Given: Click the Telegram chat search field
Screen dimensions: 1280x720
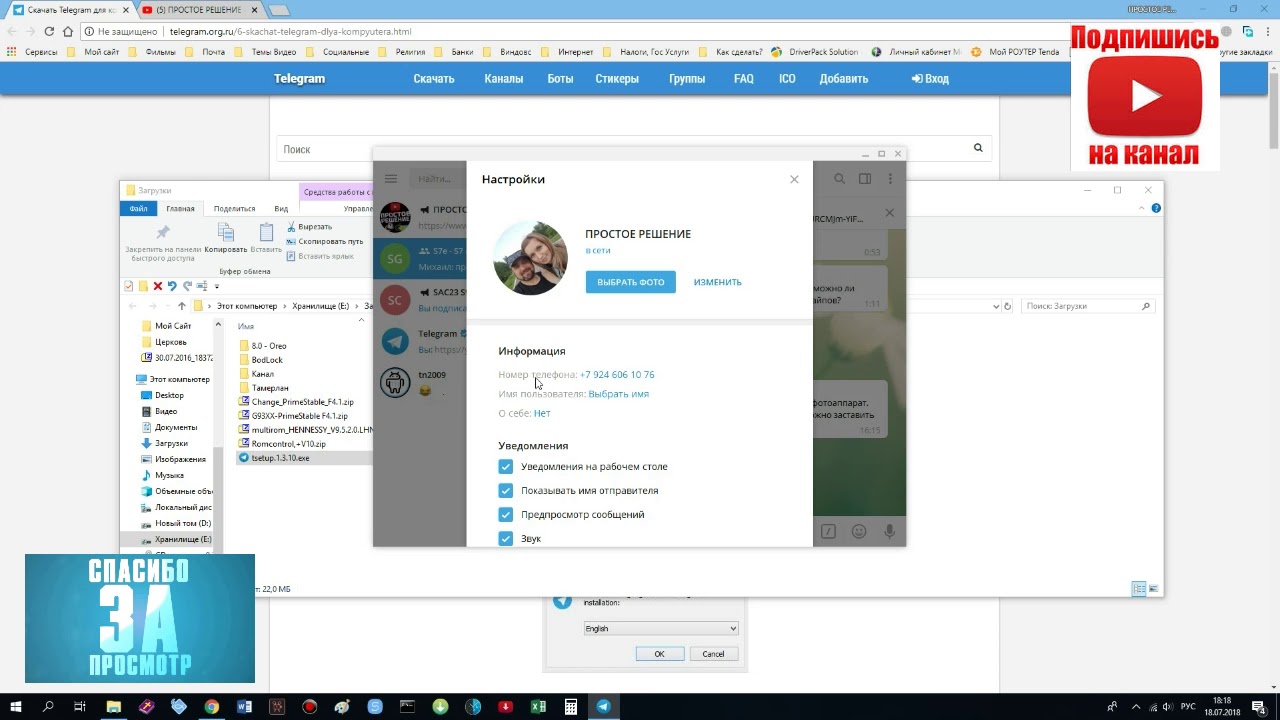Looking at the screenshot, I should point(436,179).
